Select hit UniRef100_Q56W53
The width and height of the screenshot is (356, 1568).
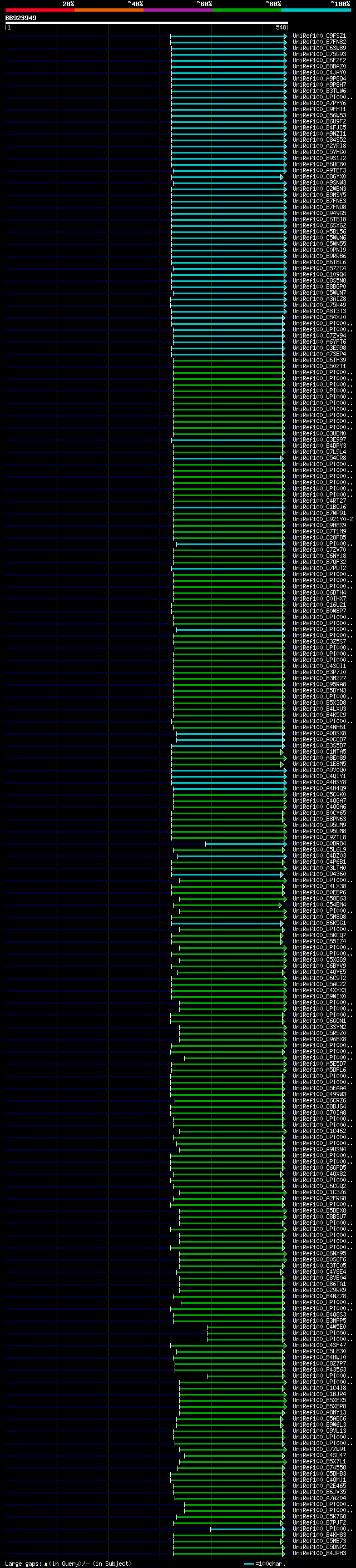[319, 115]
